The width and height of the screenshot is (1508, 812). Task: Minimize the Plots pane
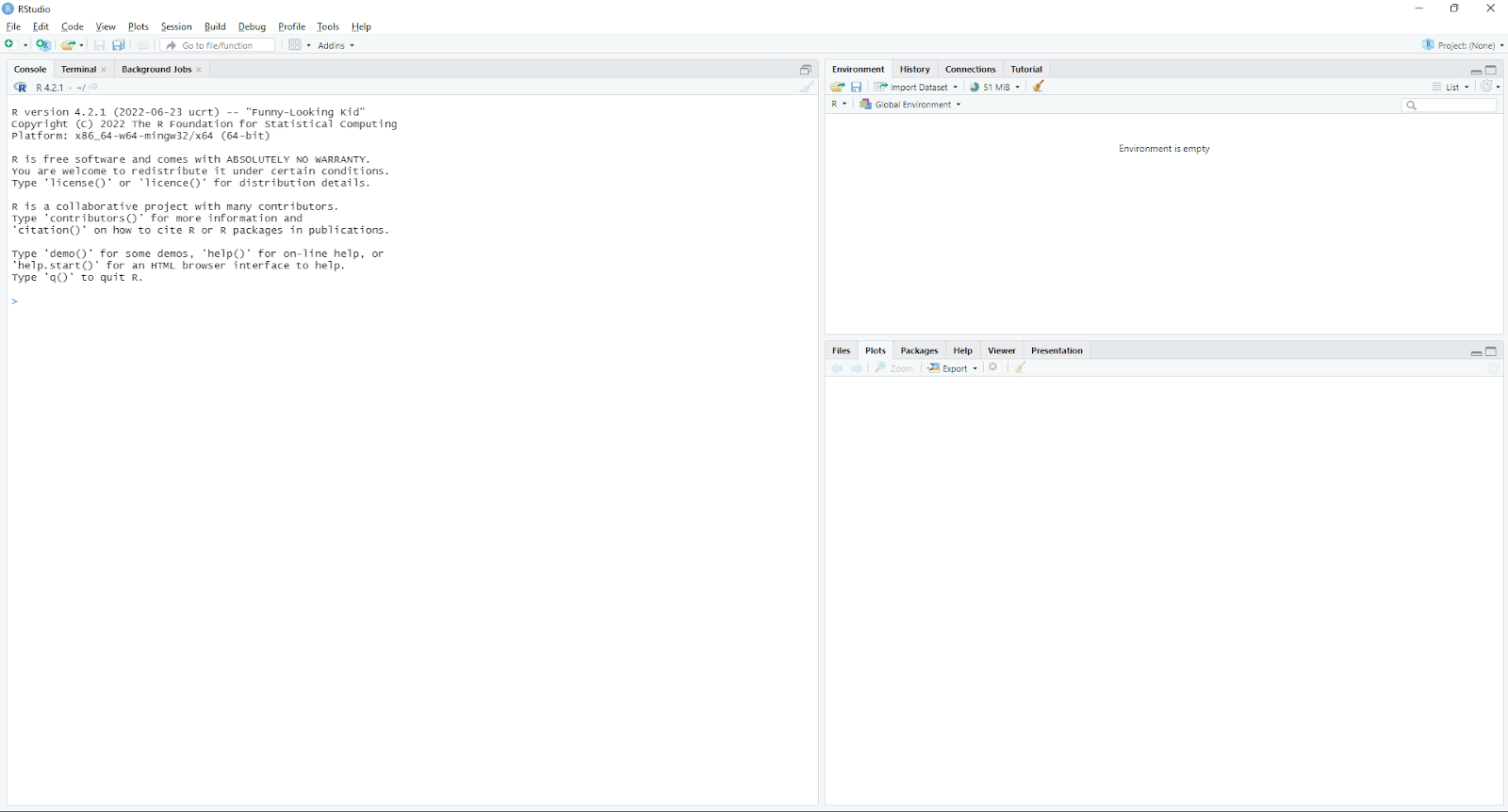[x=1476, y=351]
